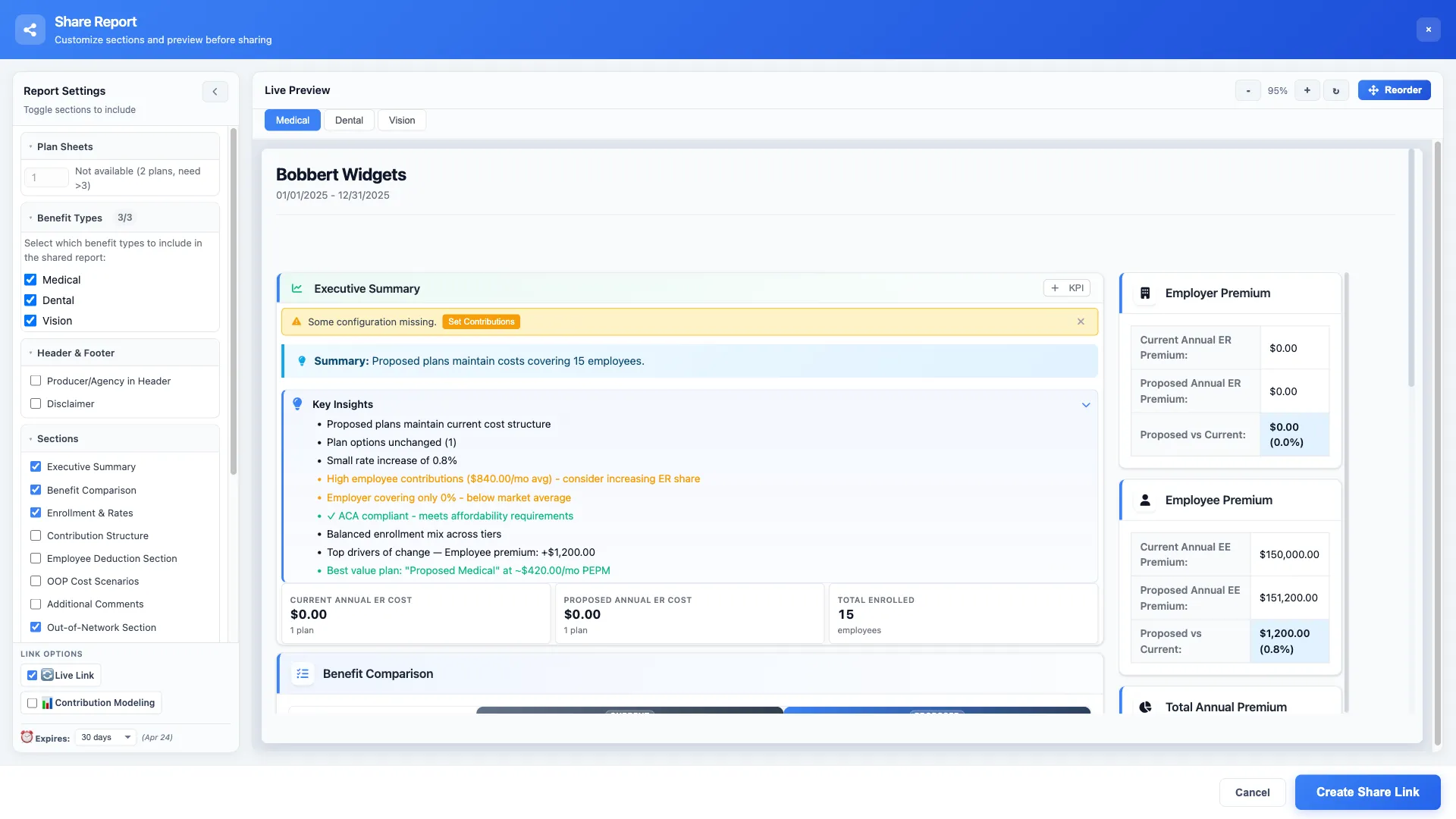Click the Employee Premium person icon
This screenshot has width=1456, height=819.
pyautogui.click(x=1145, y=500)
